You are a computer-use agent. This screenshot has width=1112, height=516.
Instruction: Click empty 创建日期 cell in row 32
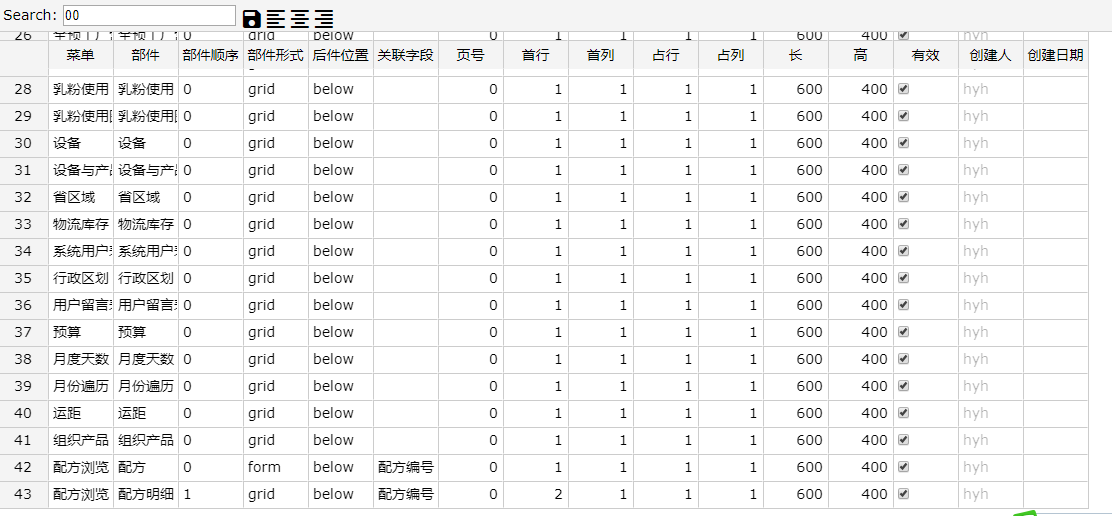(x=1056, y=197)
